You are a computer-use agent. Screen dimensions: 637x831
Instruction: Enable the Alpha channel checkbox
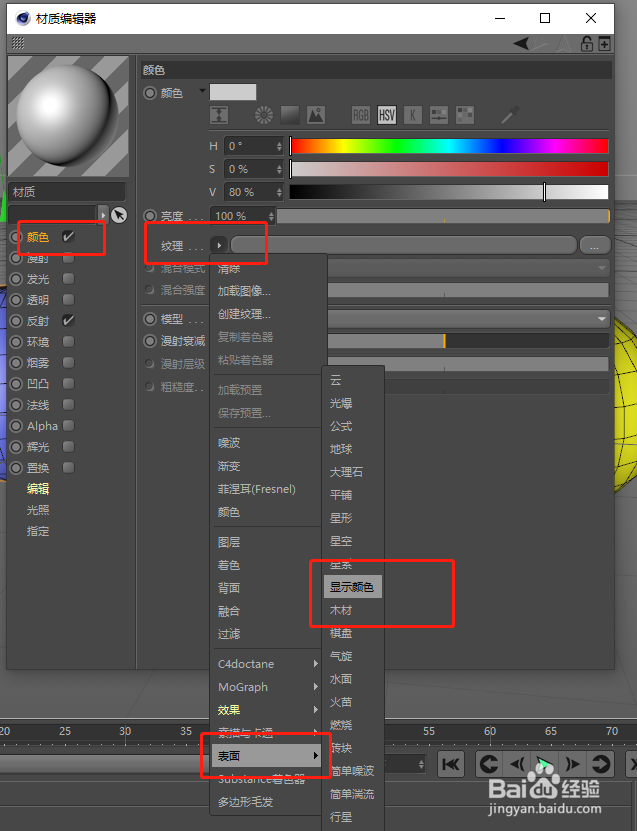pyautogui.click(x=68, y=425)
